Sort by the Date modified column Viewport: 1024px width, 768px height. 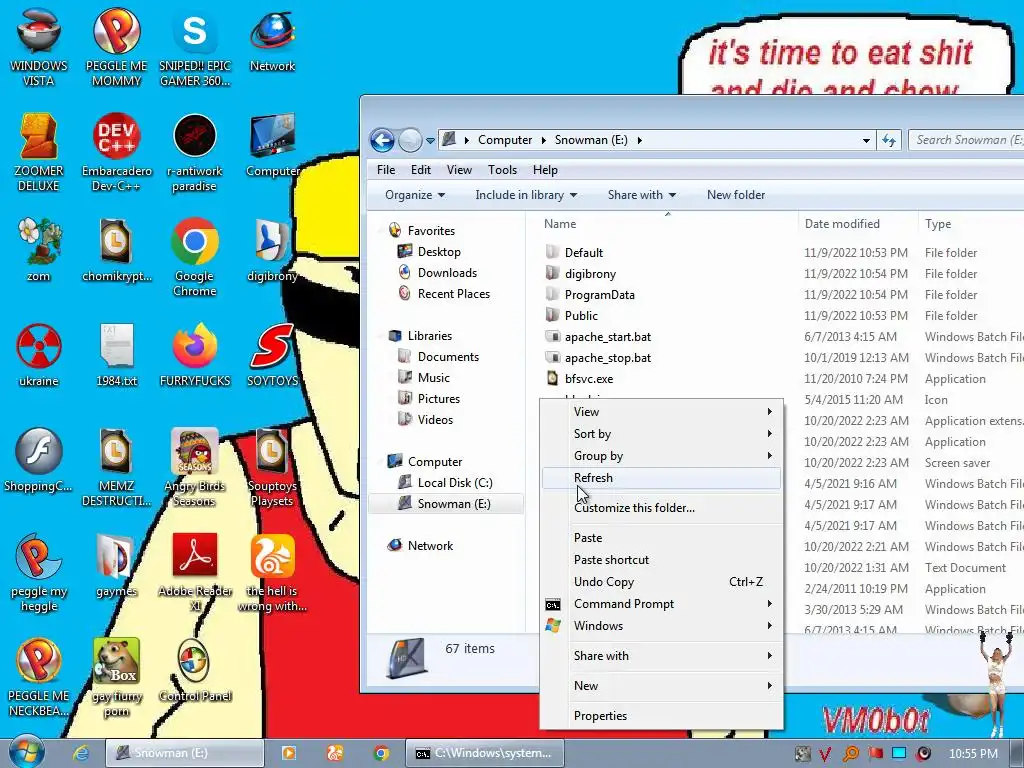tap(857, 223)
